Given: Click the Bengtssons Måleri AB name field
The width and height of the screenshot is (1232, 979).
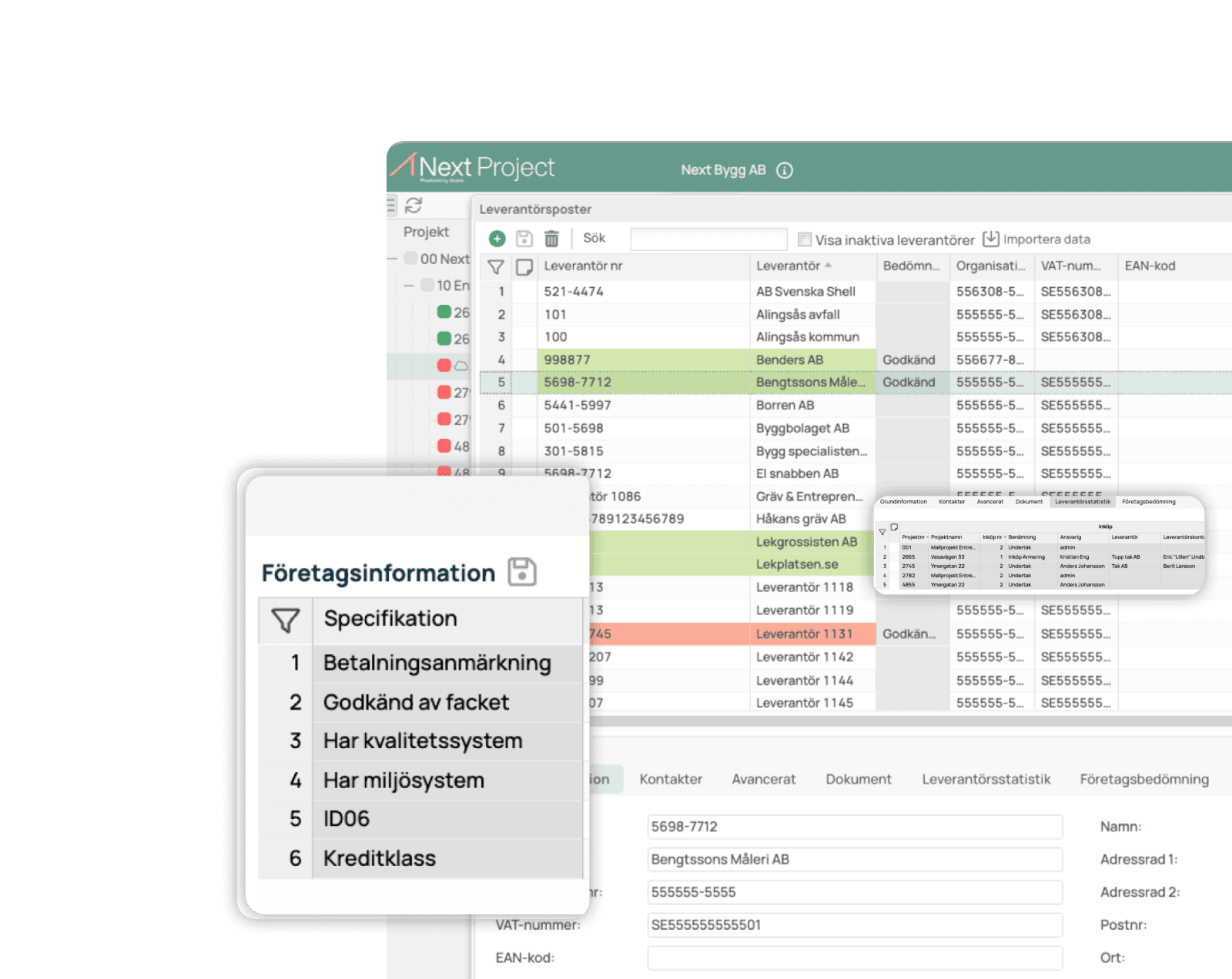Looking at the screenshot, I should click(855, 860).
